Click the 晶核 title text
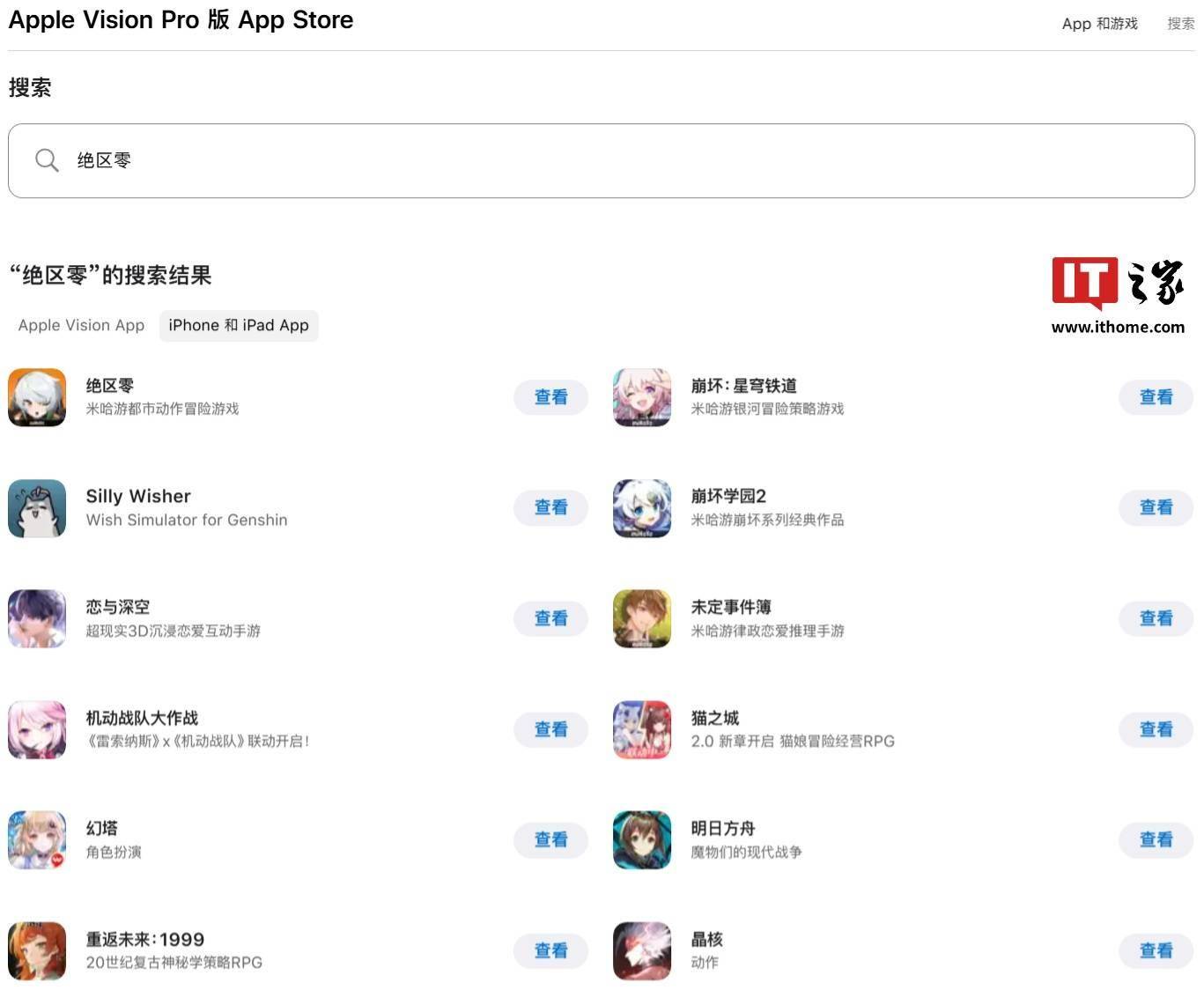Image resolution: width=1204 pixels, height=990 pixels. pyautogui.click(x=707, y=939)
